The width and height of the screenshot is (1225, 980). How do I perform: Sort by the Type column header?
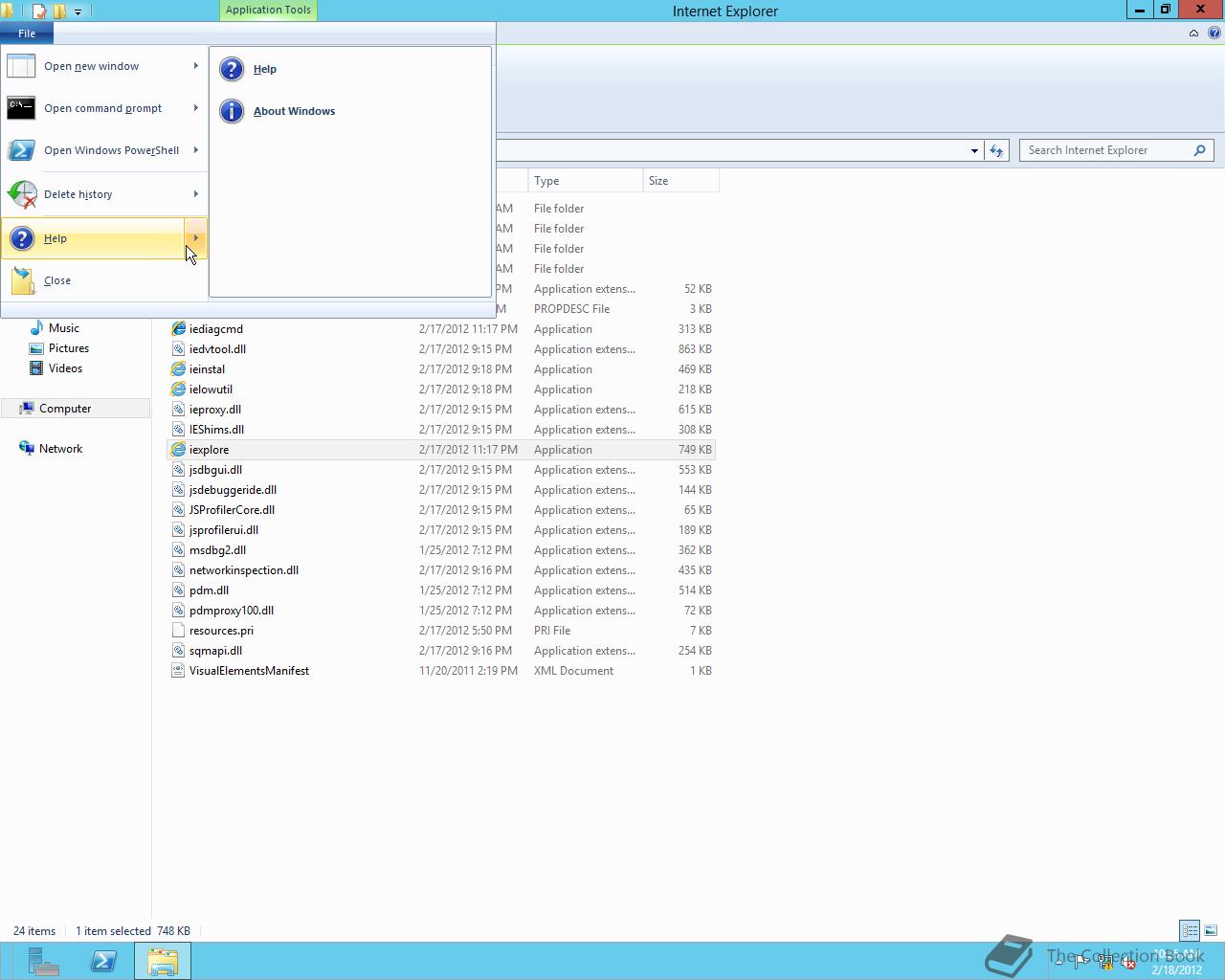585,181
